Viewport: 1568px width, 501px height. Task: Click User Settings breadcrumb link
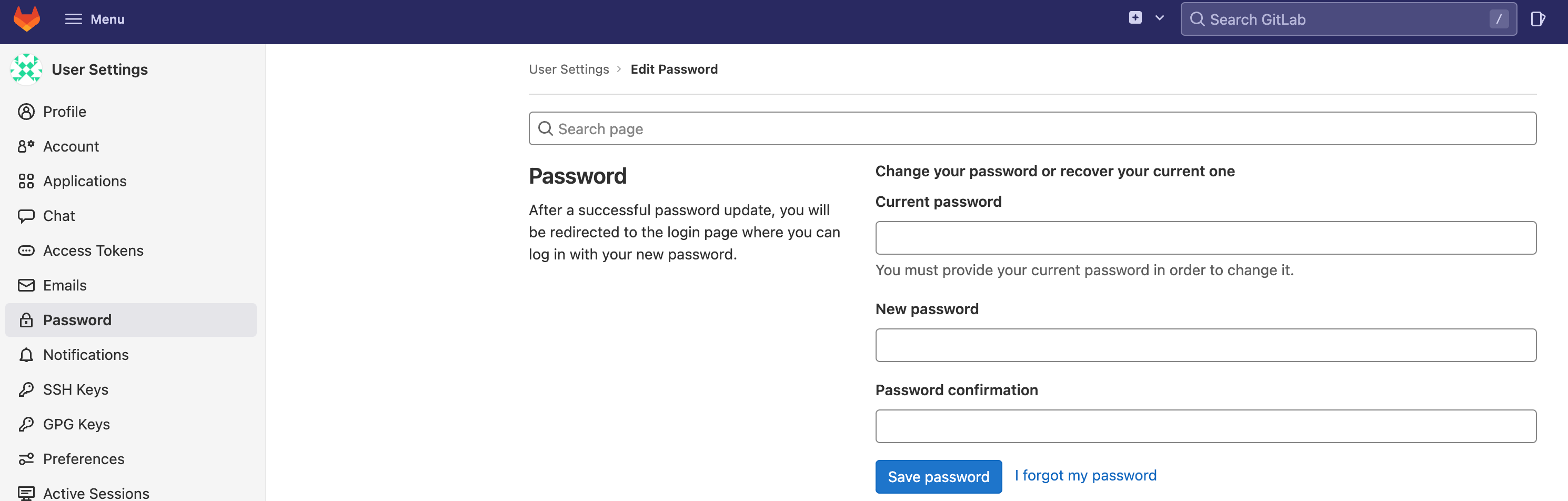[568, 69]
